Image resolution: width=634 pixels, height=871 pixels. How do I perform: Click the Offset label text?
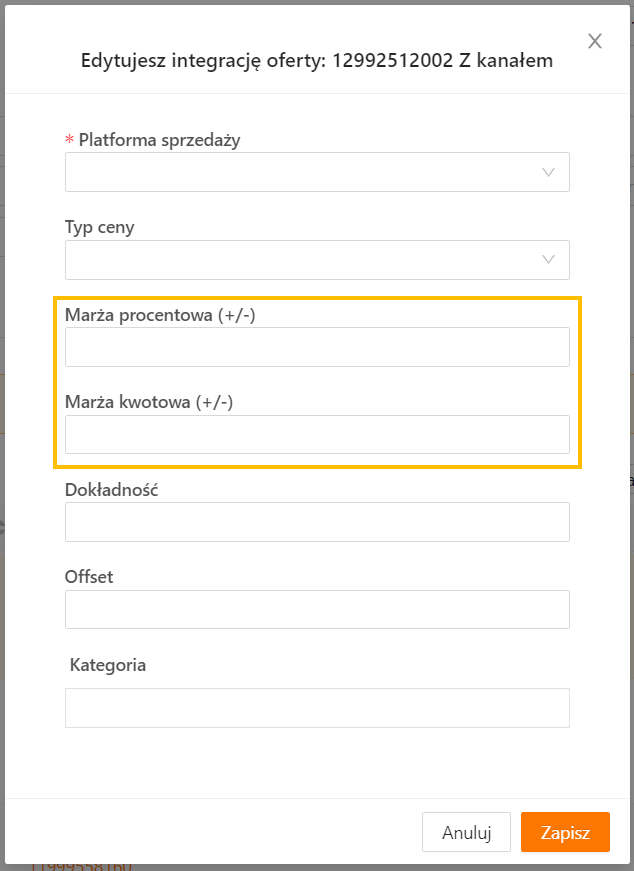click(89, 577)
